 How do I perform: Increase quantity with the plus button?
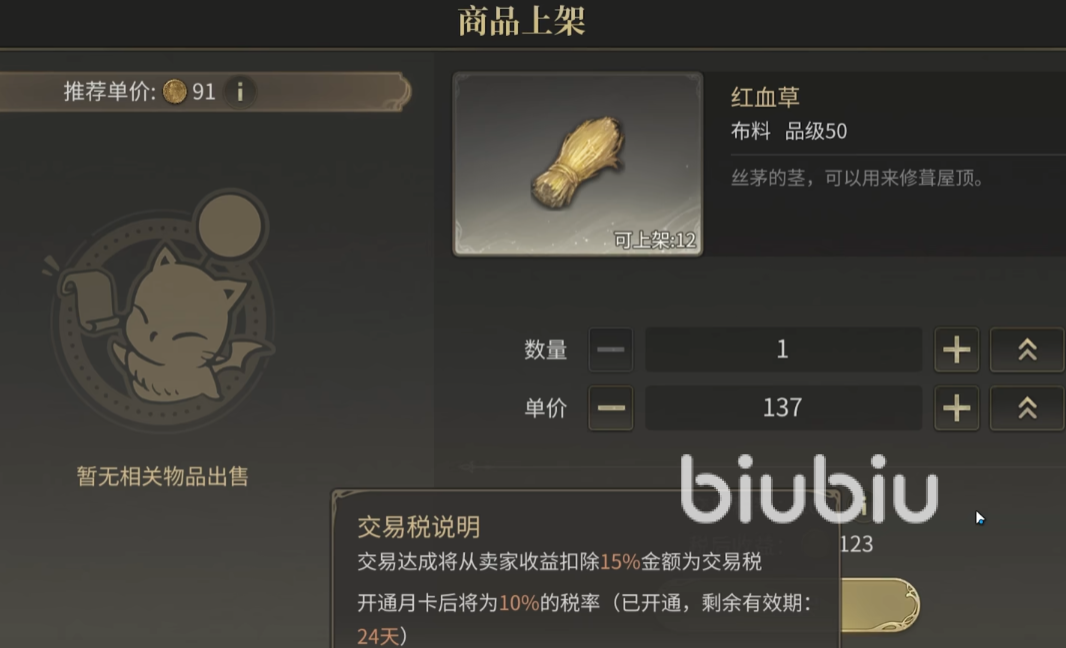957,349
